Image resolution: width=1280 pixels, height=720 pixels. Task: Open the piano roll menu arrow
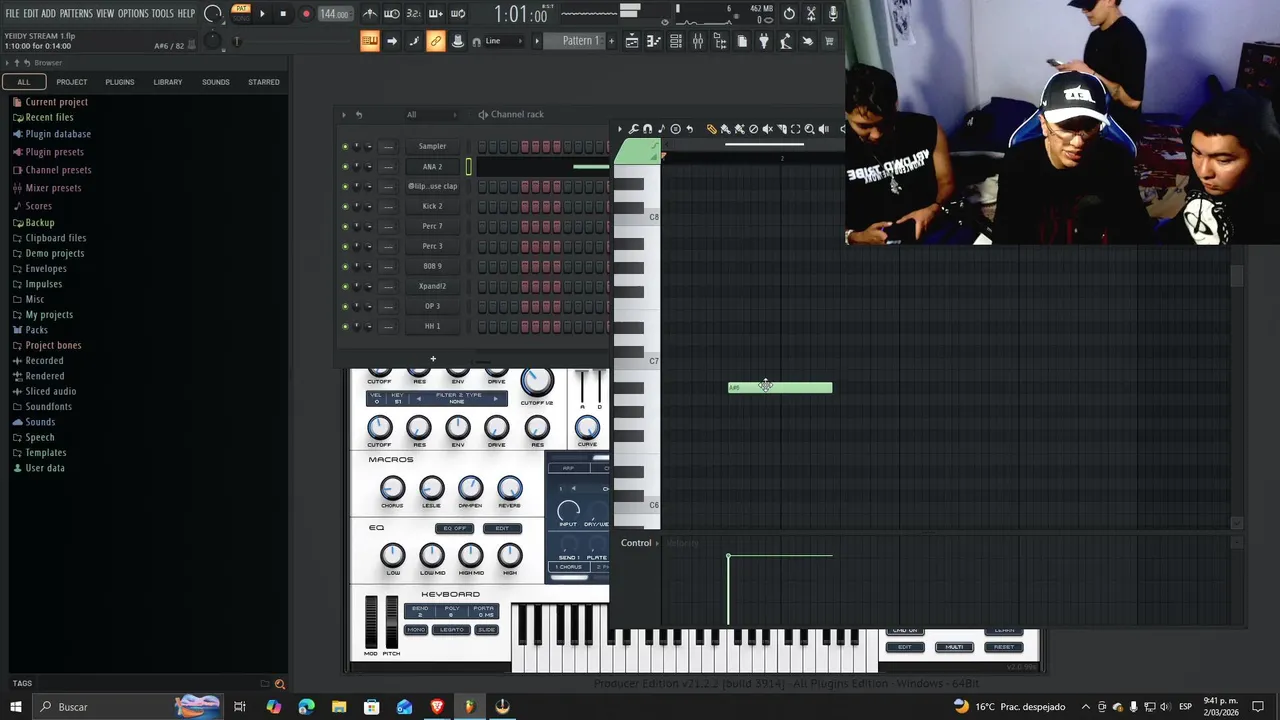pos(619,129)
